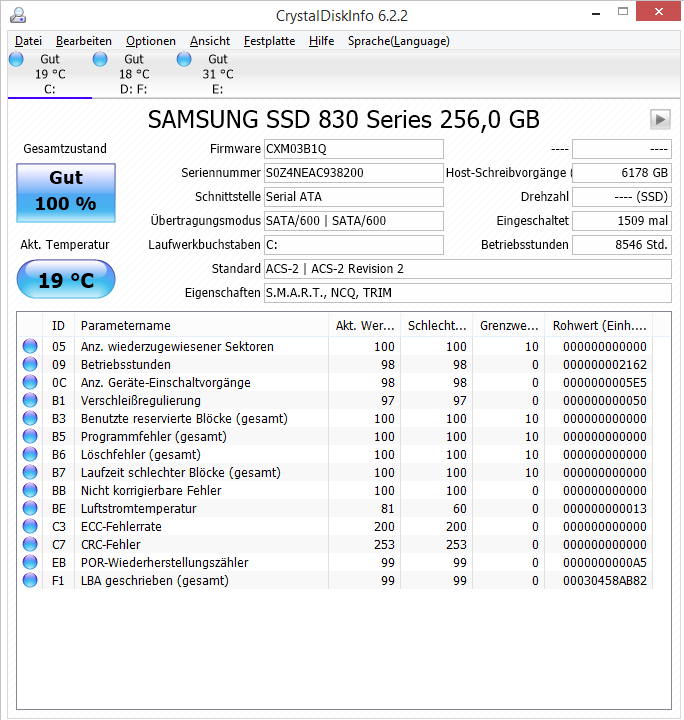
Task: Click status orb for Programmfehler row
Action: click(30, 436)
